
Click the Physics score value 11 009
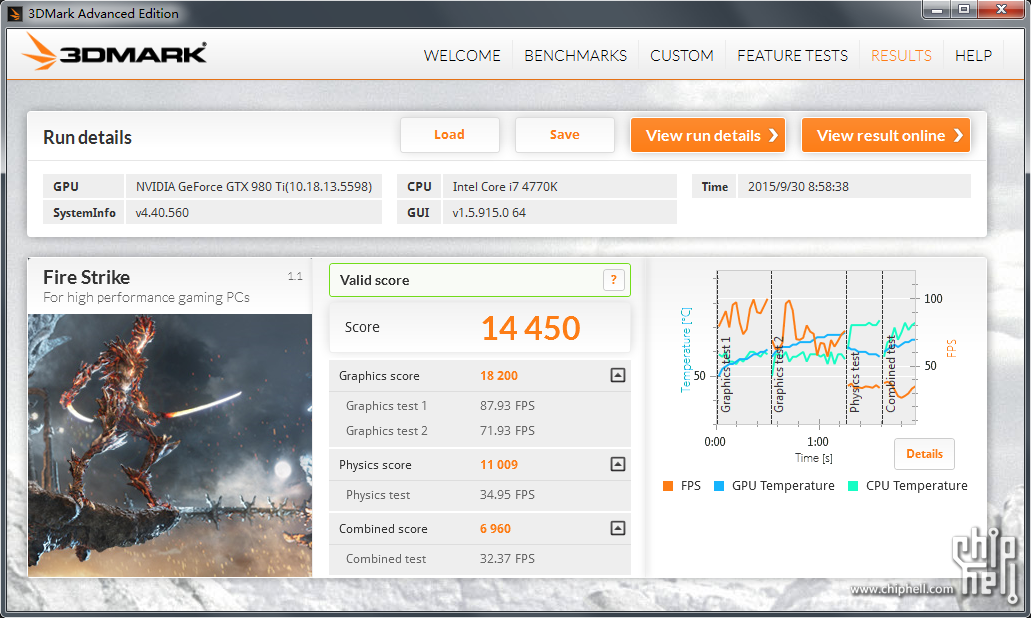click(499, 464)
